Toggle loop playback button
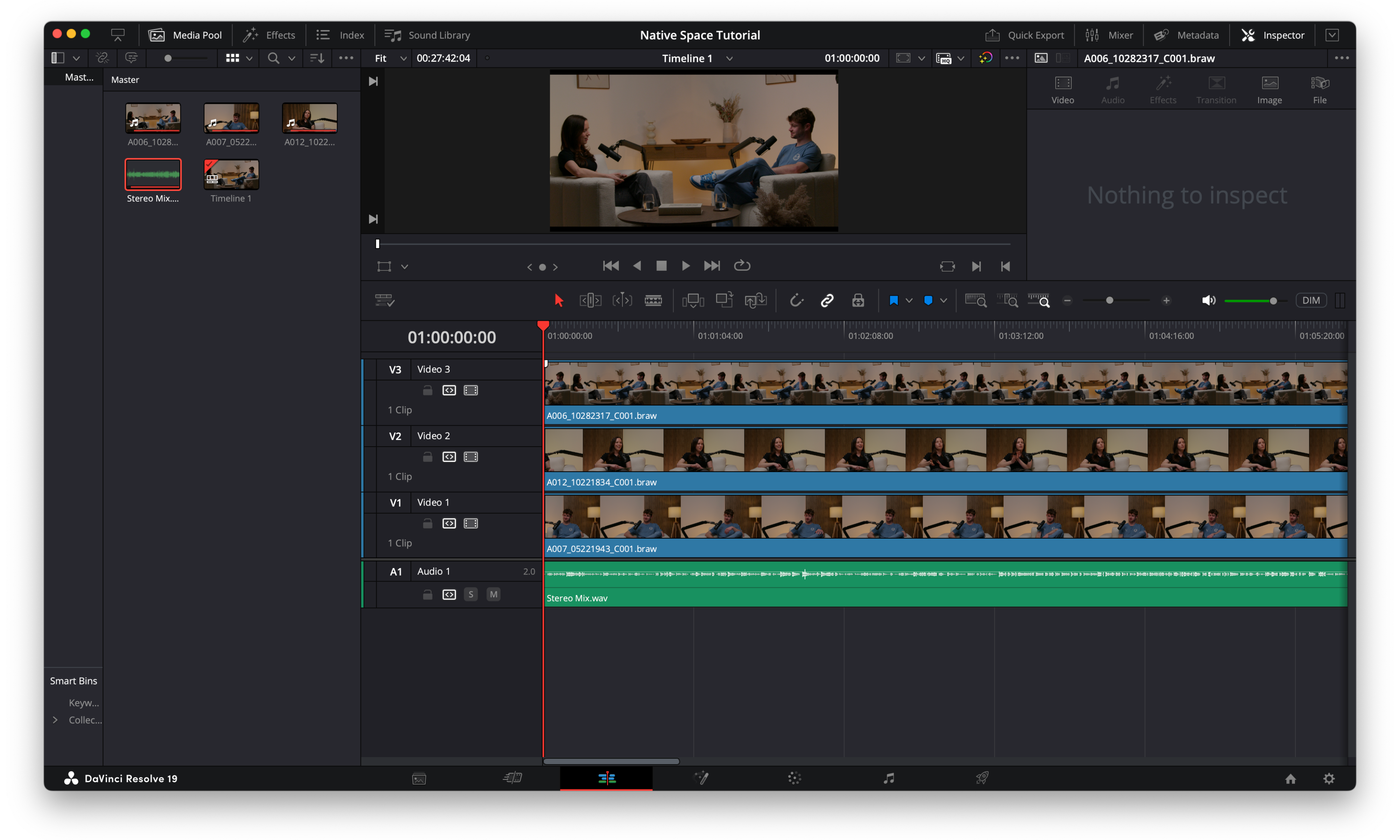Viewport: 1400px width, 840px height. 742,266
